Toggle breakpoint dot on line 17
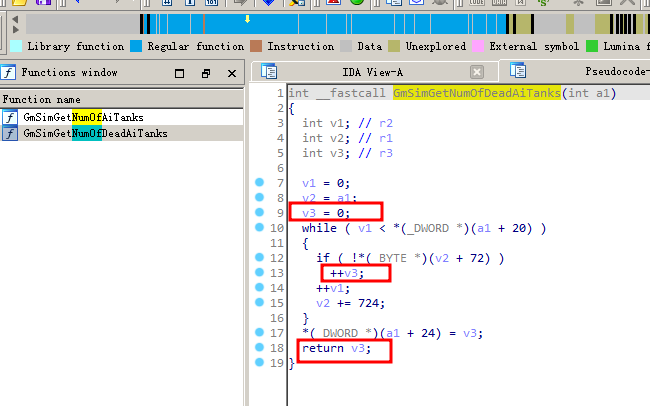The image size is (650, 406). click(260, 332)
